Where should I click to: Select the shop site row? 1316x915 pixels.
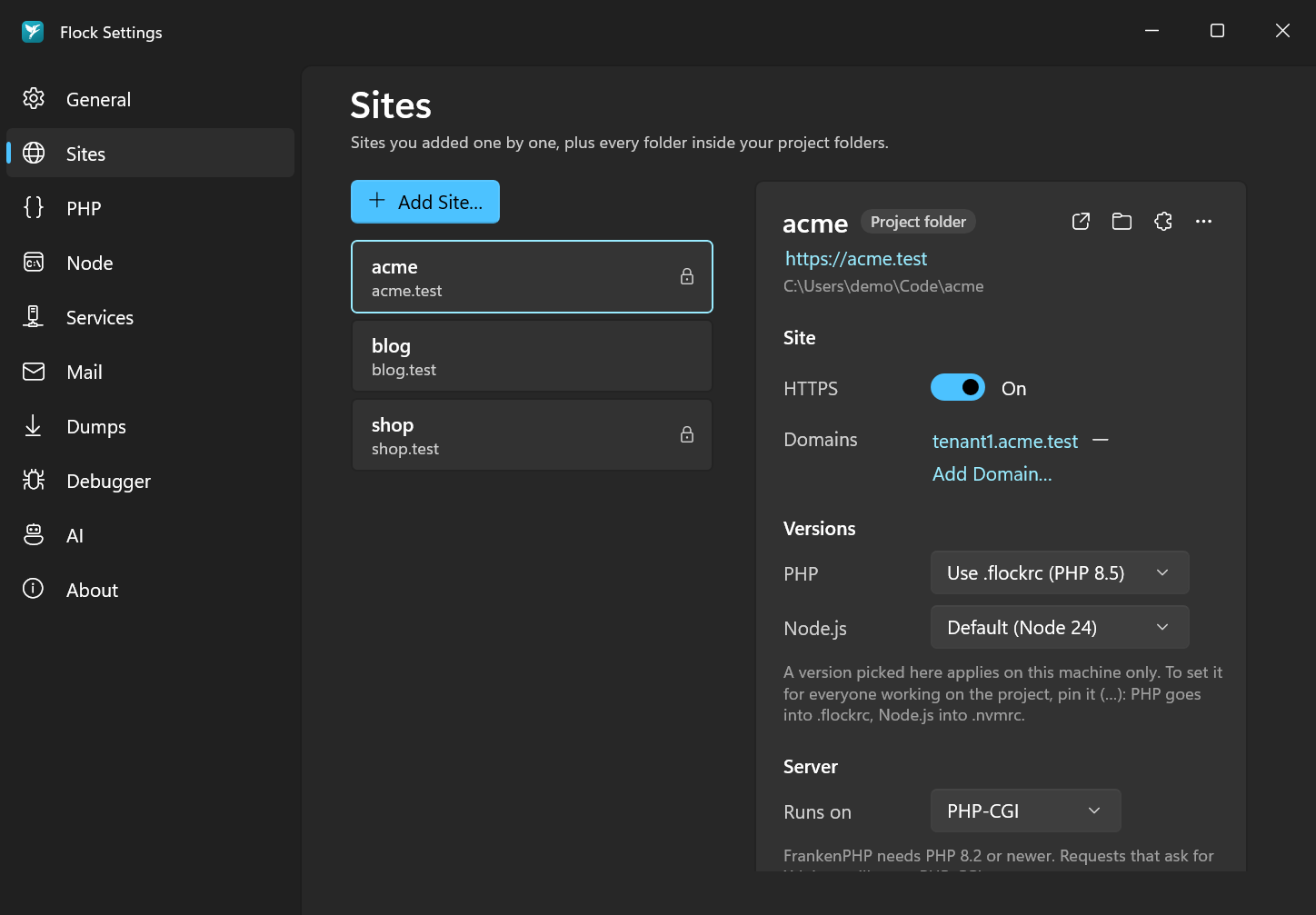point(532,434)
